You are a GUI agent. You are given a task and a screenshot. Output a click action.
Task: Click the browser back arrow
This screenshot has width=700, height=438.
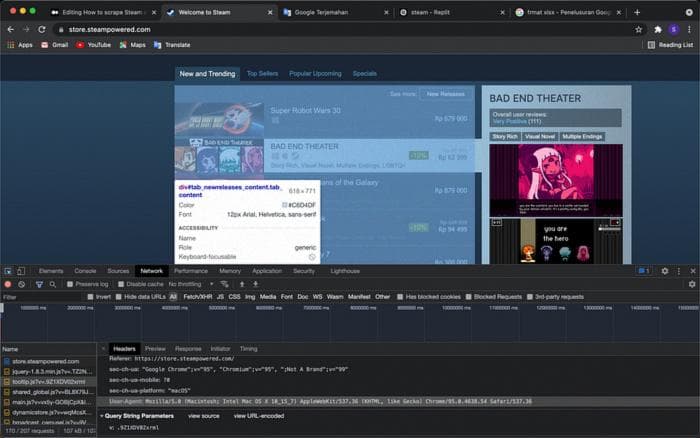(x=11, y=29)
